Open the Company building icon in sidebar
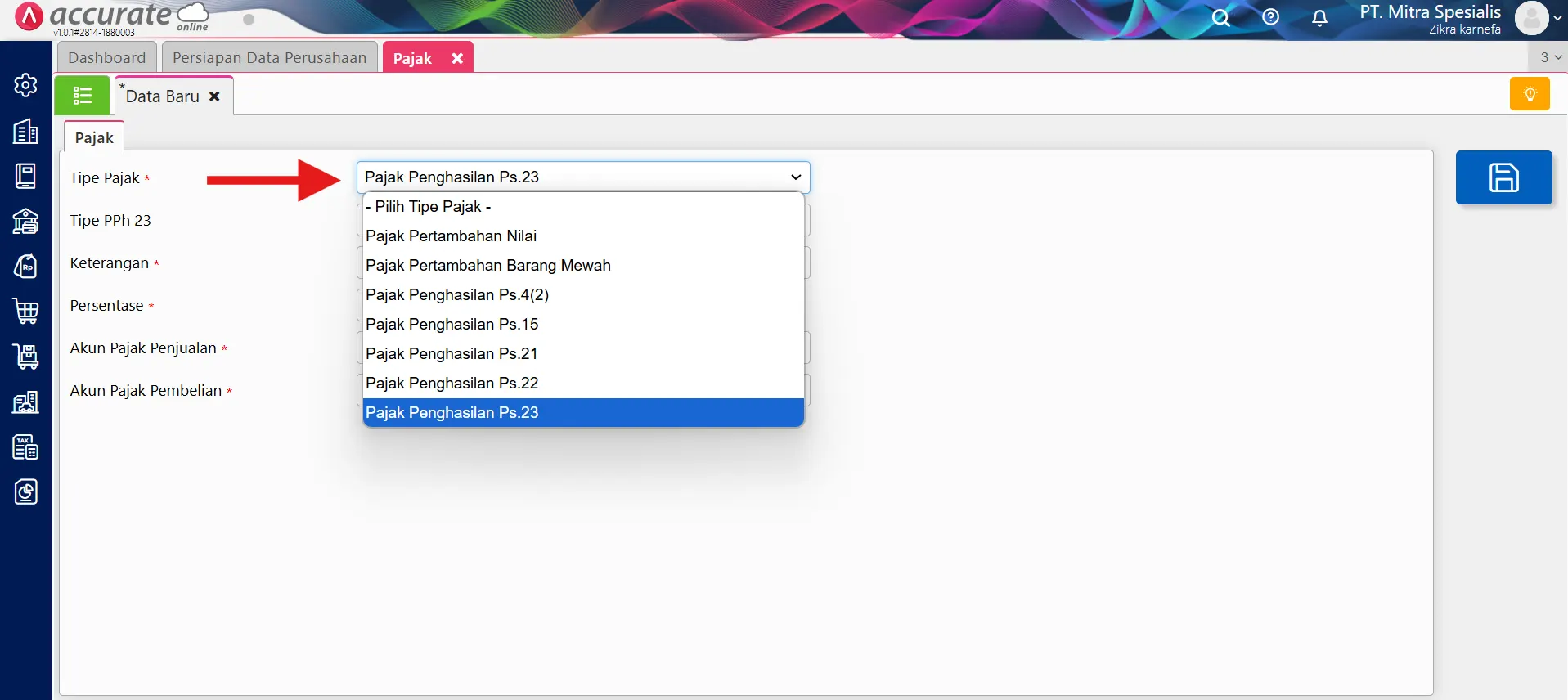1568x700 pixels. [x=25, y=131]
